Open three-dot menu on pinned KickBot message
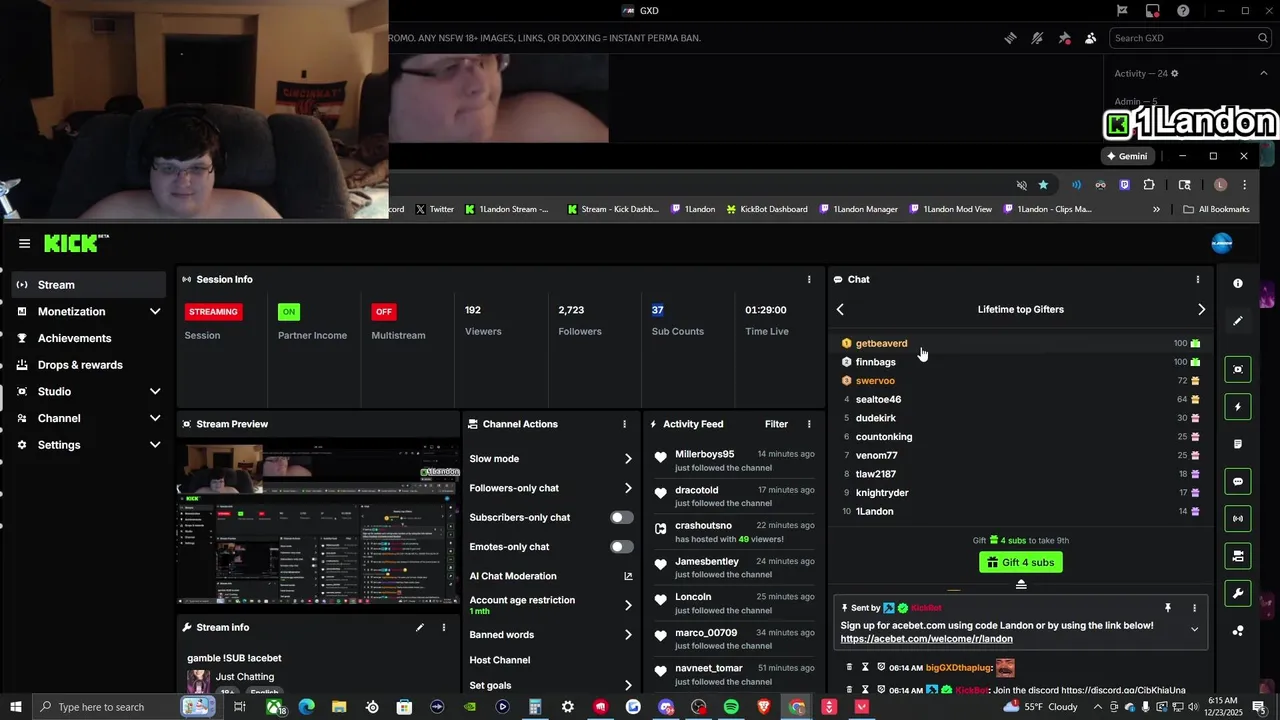Image resolution: width=1280 pixels, height=720 pixels. (1194, 608)
